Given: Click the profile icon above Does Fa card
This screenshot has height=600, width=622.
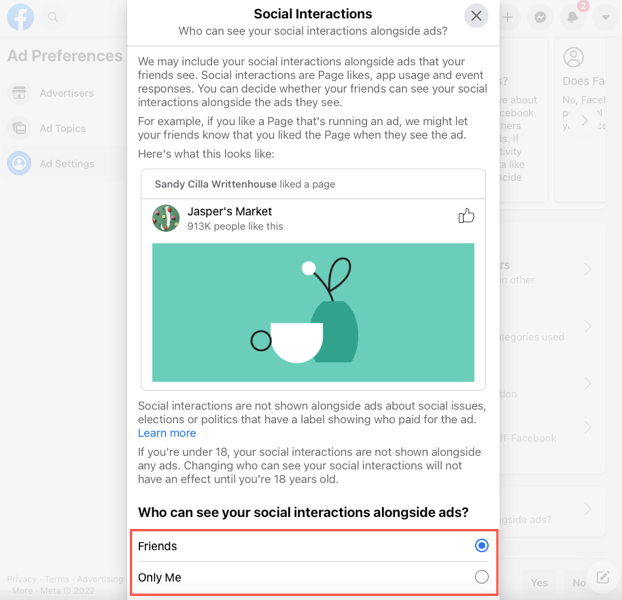Looking at the screenshot, I should 573,57.
